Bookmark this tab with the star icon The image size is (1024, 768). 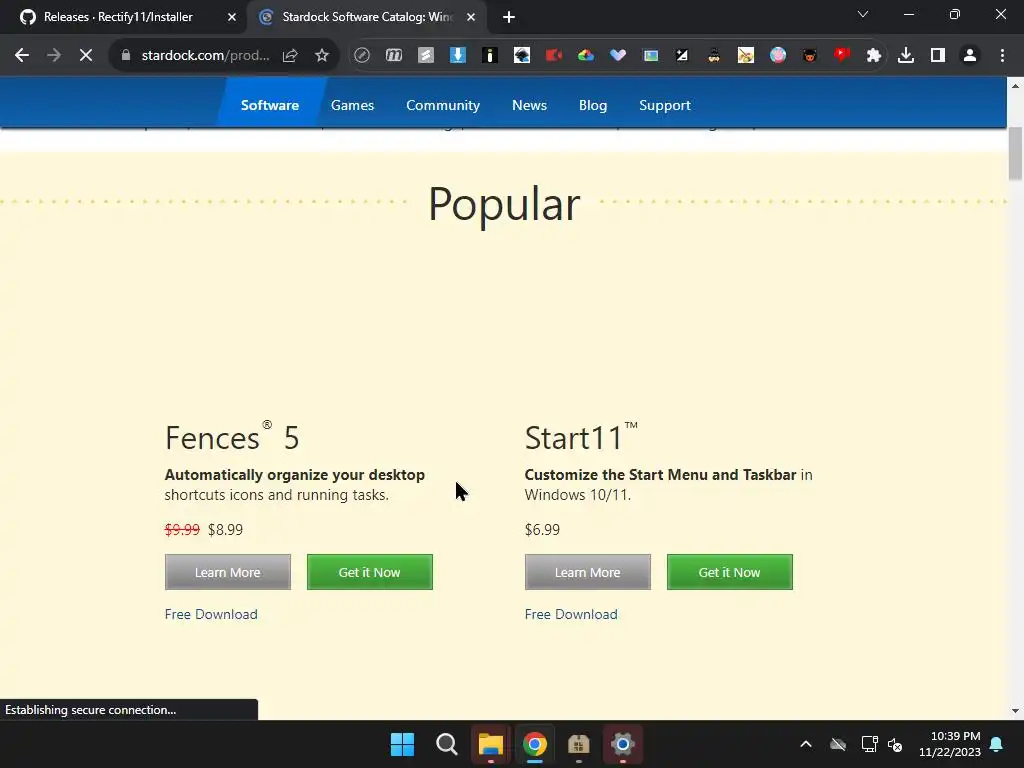point(322,56)
